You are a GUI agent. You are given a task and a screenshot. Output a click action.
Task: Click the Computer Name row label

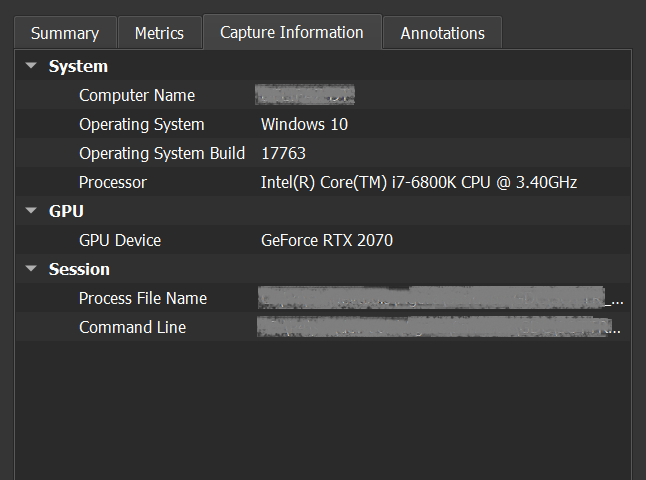(137, 96)
